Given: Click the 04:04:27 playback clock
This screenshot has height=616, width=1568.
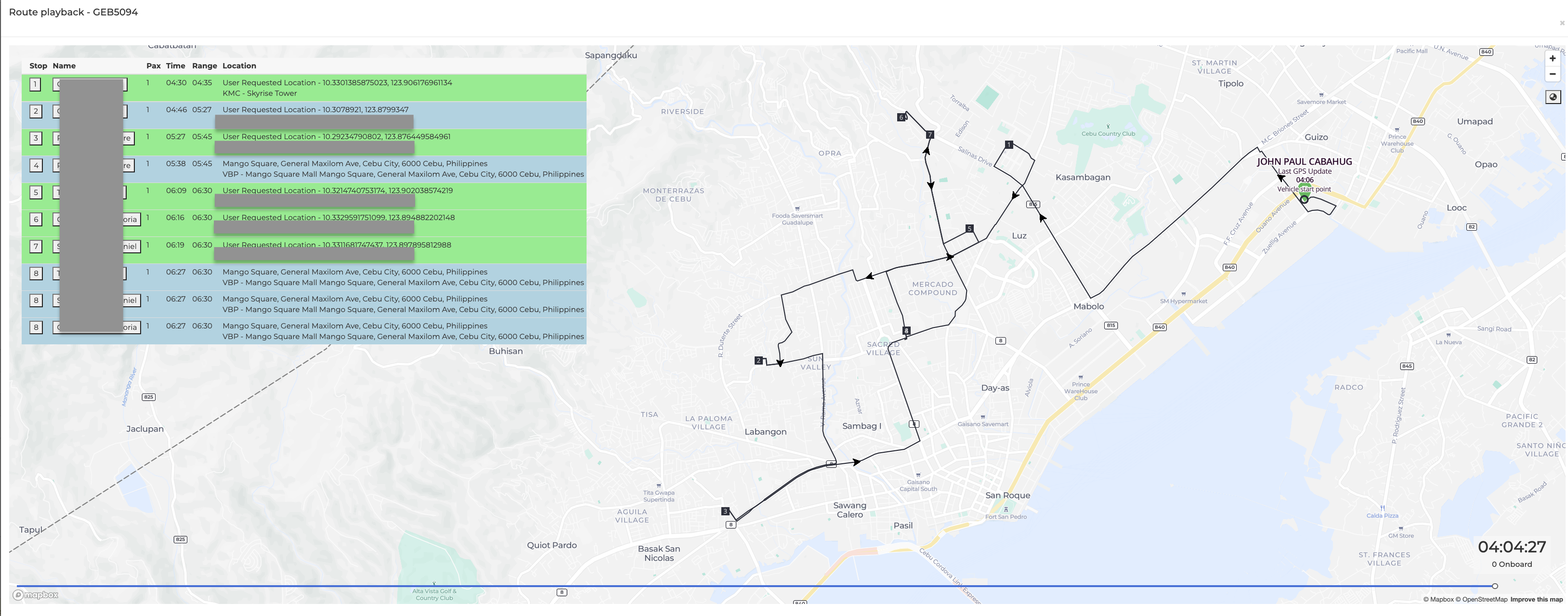Looking at the screenshot, I should tap(1512, 547).
